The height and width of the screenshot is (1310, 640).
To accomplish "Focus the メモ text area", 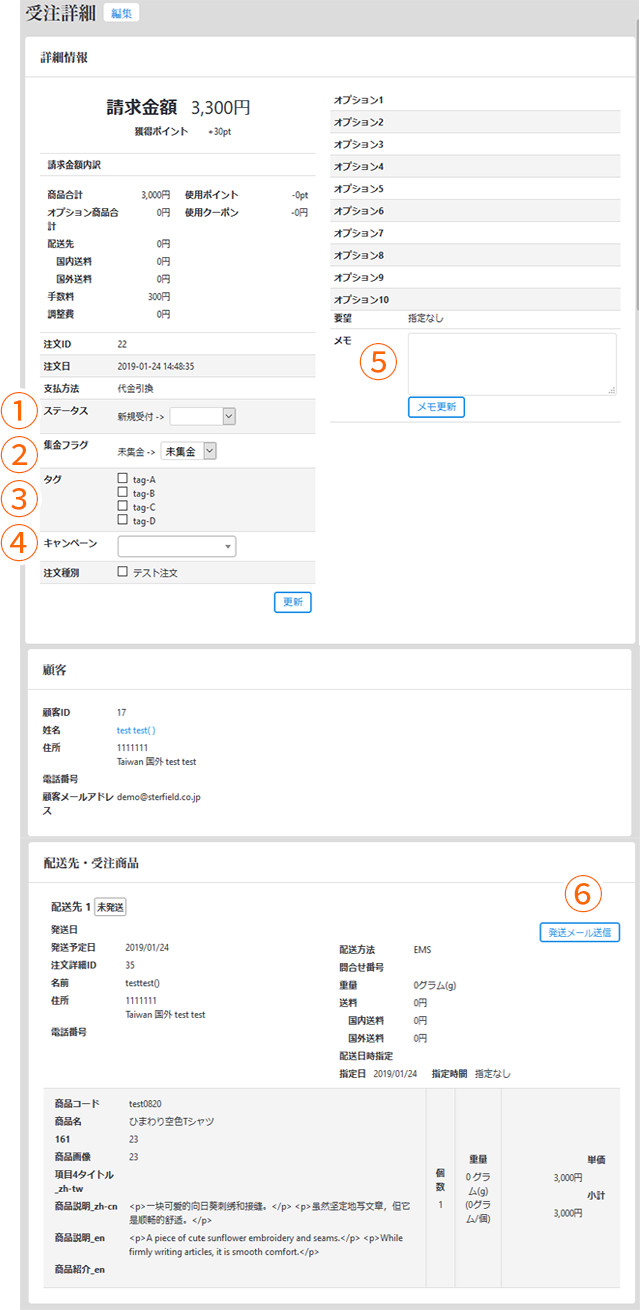I will point(512,364).
